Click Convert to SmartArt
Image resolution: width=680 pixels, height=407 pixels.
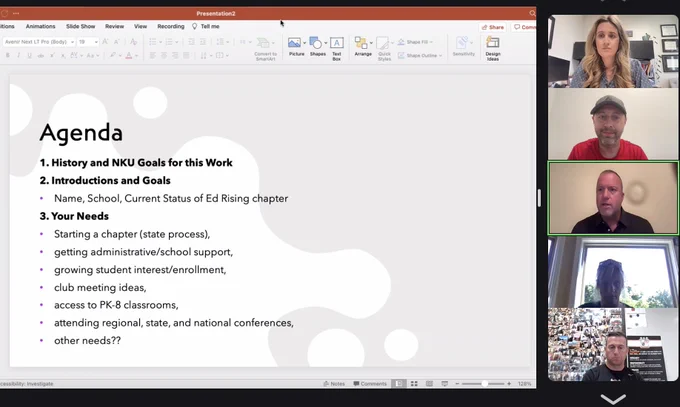[265, 49]
